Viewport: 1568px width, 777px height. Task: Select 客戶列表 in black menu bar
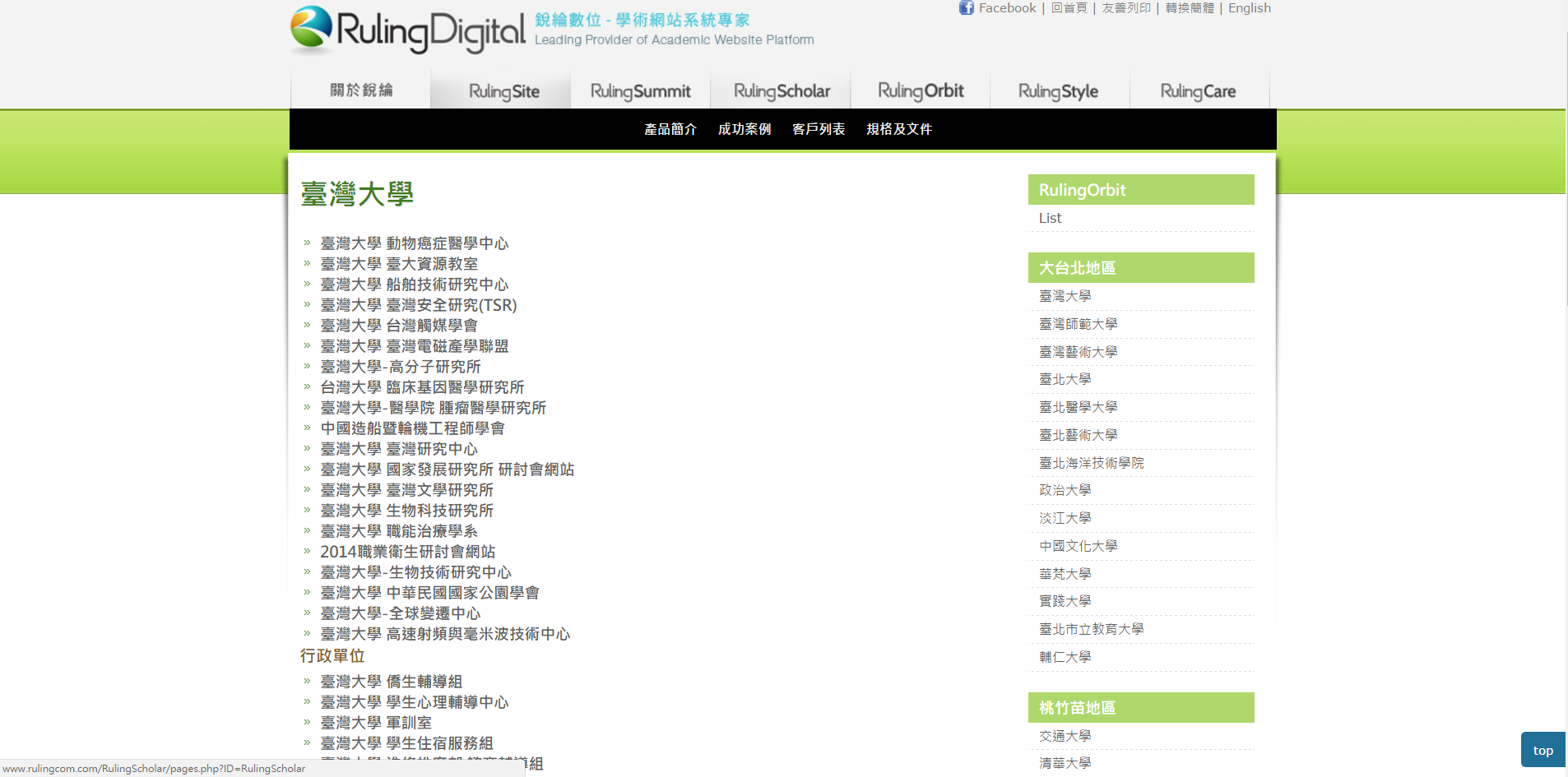(819, 129)
